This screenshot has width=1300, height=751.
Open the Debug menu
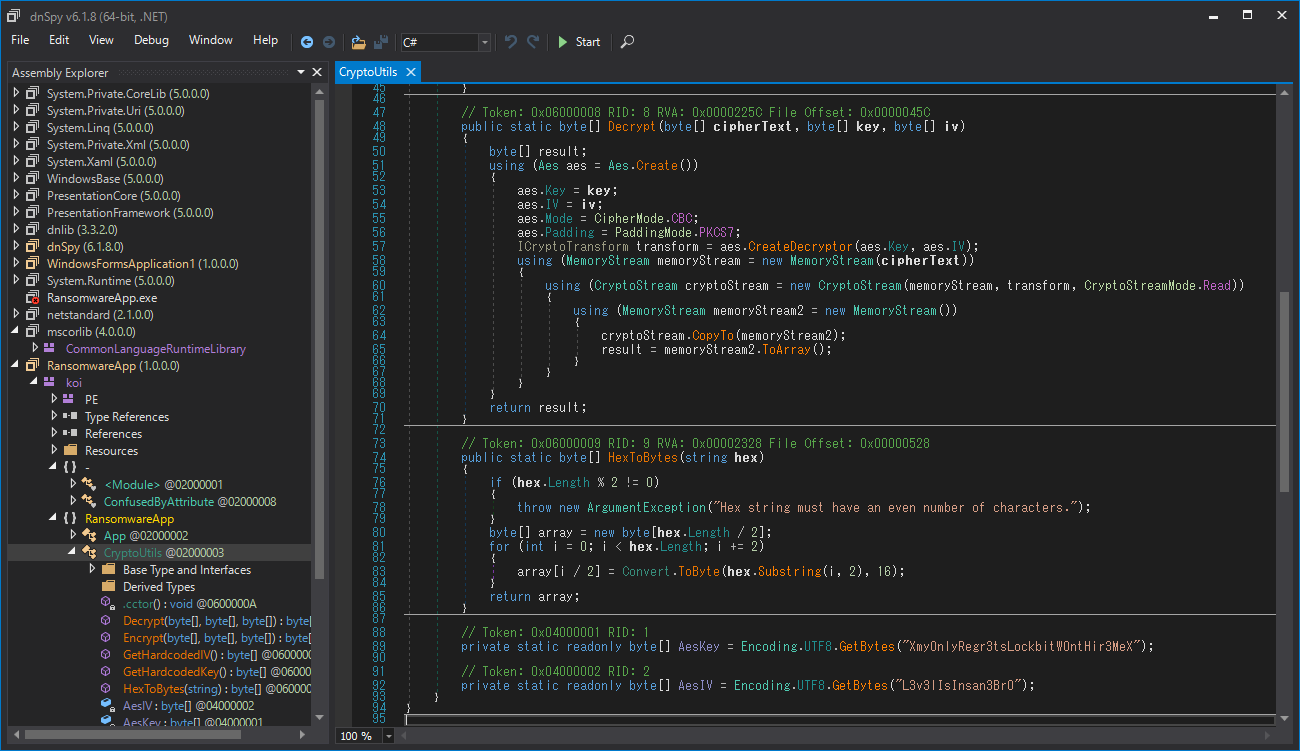click(x=151, y=40)
